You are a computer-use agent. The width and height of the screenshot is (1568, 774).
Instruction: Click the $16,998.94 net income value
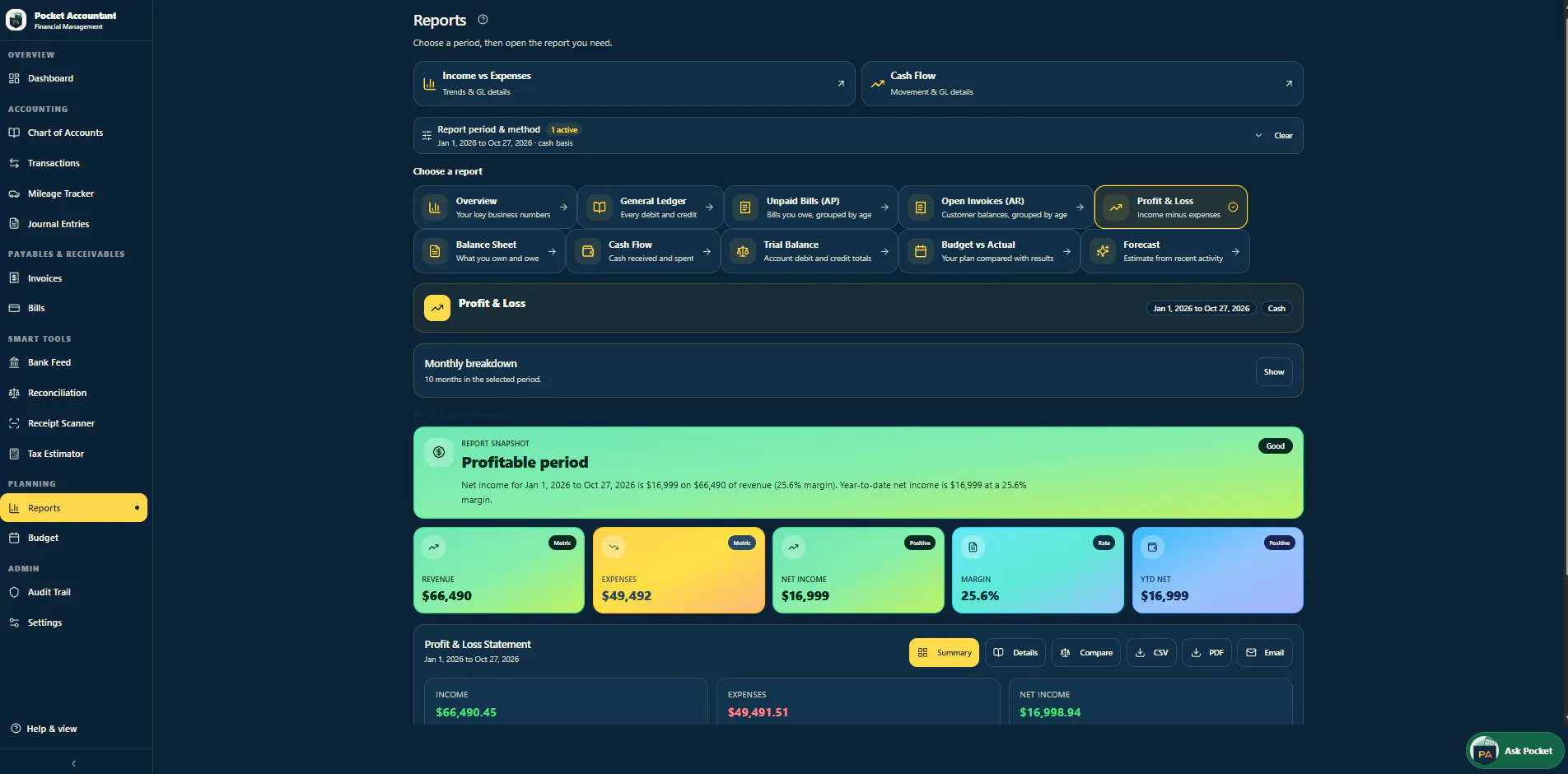pos(1050,713)
